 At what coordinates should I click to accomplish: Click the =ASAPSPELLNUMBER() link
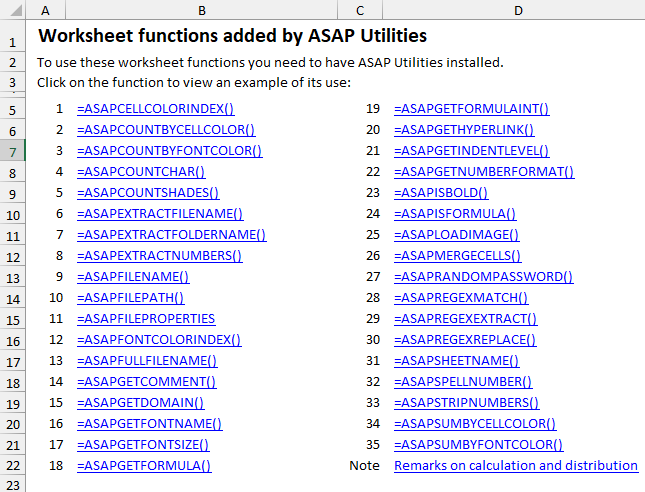pyautogui.click(x=463, y=381)
